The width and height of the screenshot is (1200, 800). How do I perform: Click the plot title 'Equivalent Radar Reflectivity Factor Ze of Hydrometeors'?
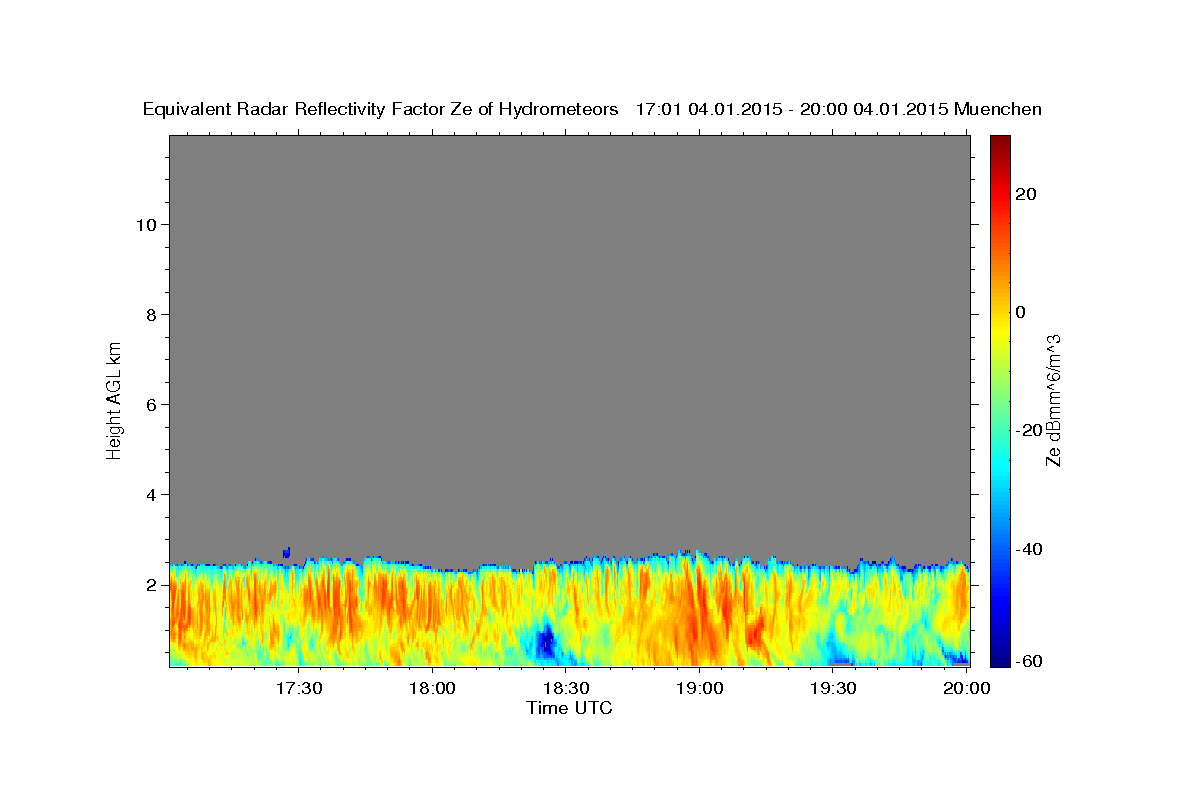381,110
